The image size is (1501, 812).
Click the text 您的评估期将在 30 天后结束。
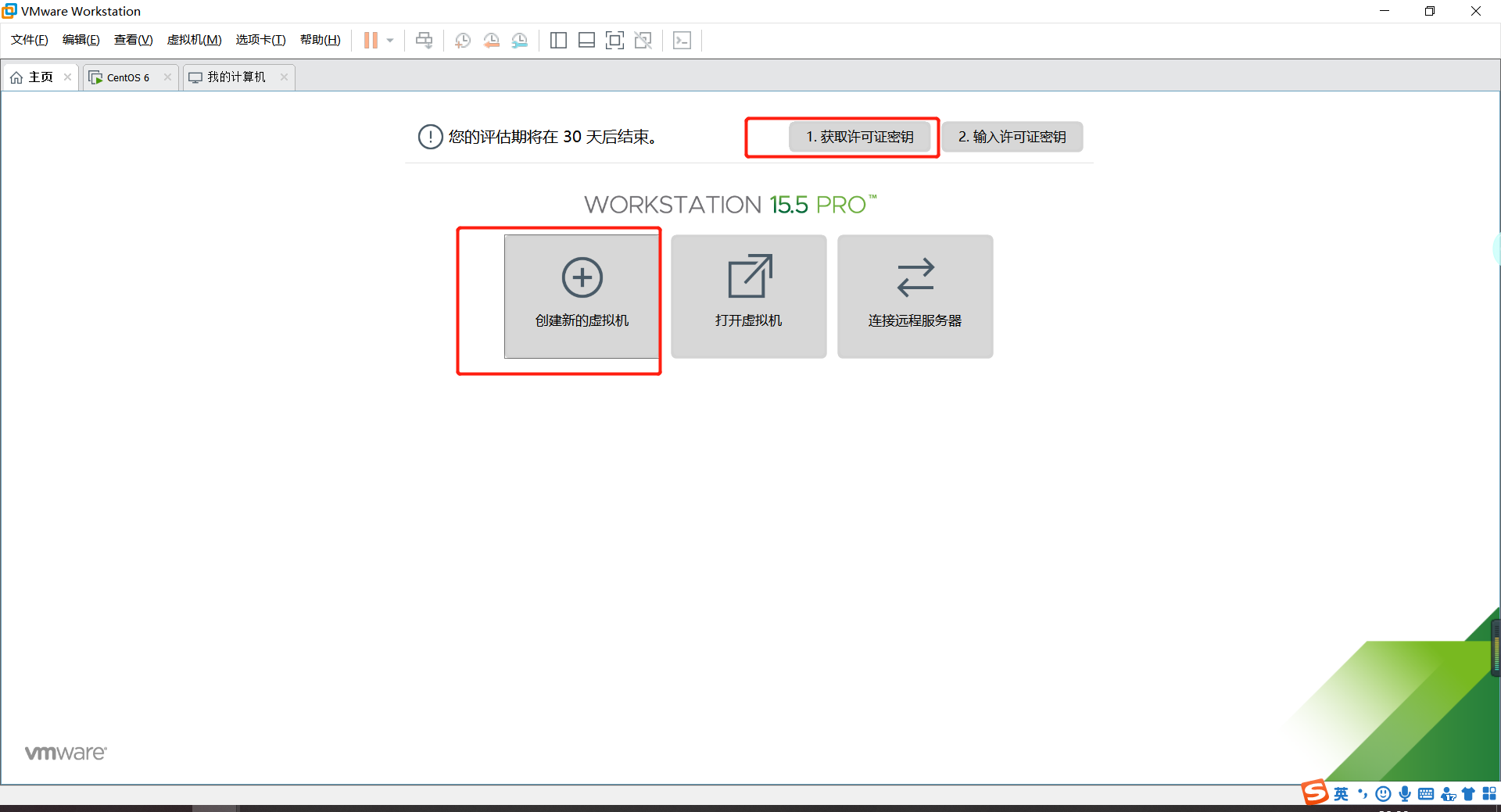click(553, 137)
